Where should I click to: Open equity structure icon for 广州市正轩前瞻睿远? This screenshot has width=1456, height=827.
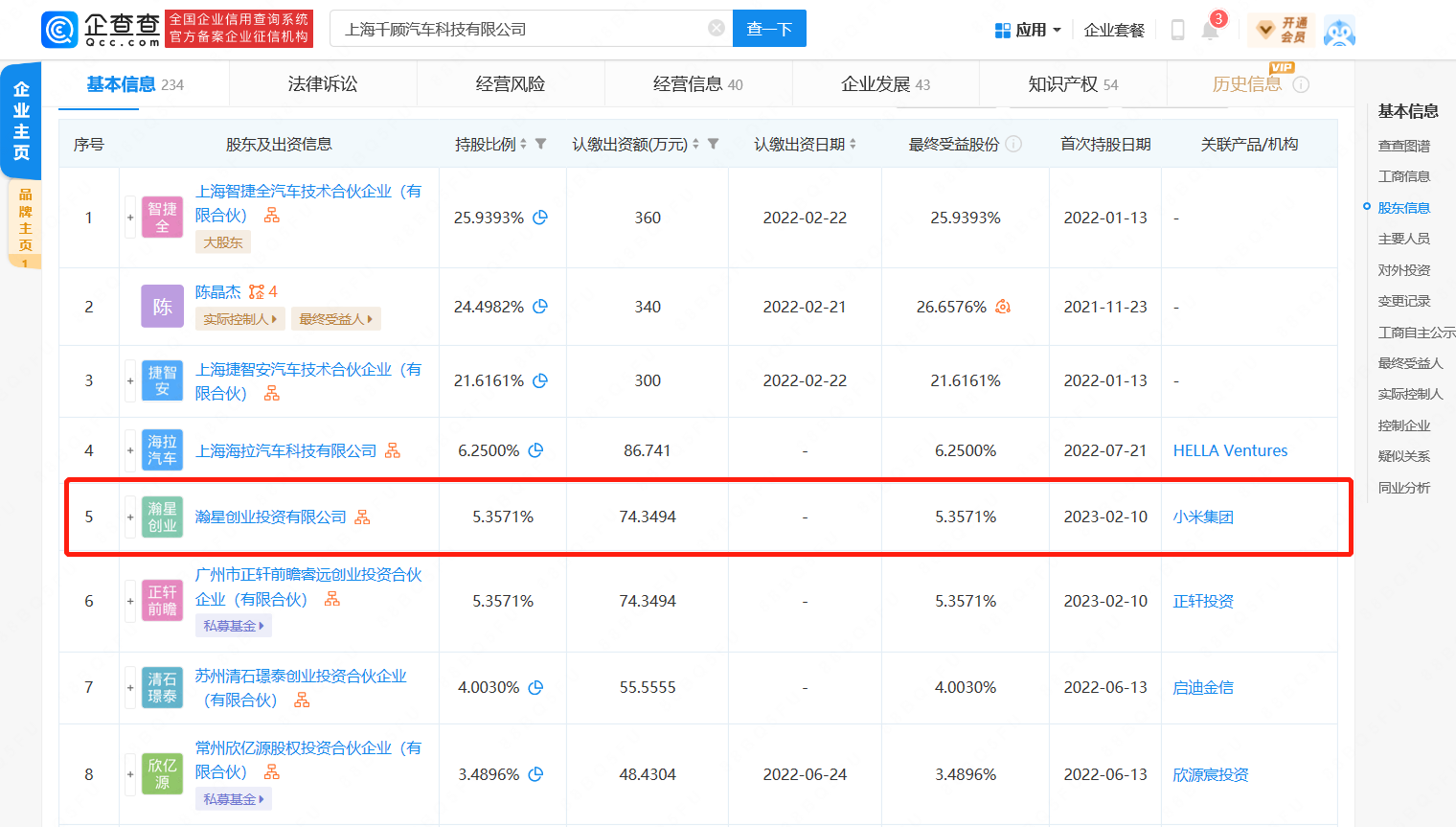332,599
